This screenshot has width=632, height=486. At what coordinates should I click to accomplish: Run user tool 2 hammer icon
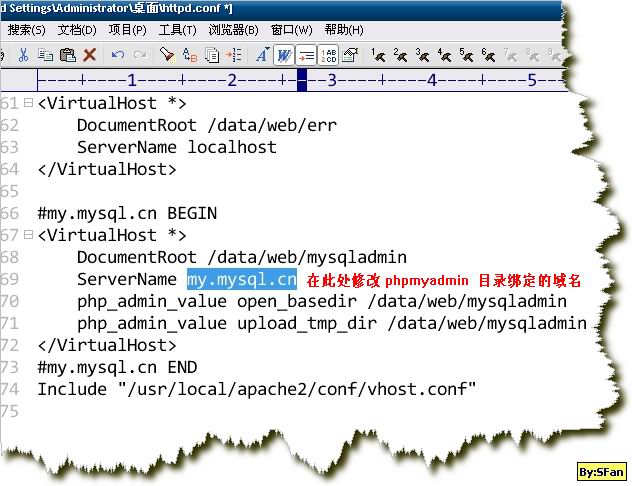[x=400, y=55]
